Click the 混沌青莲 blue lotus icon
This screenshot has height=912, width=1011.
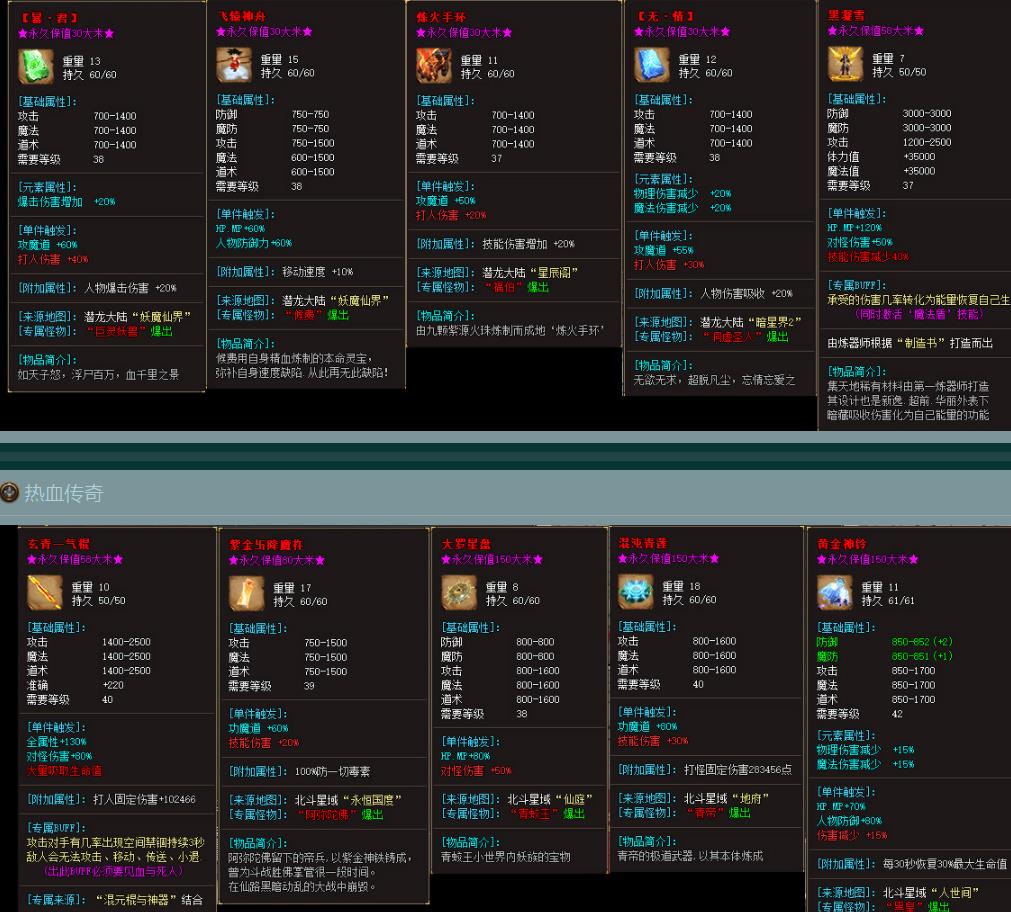point(636,592)
